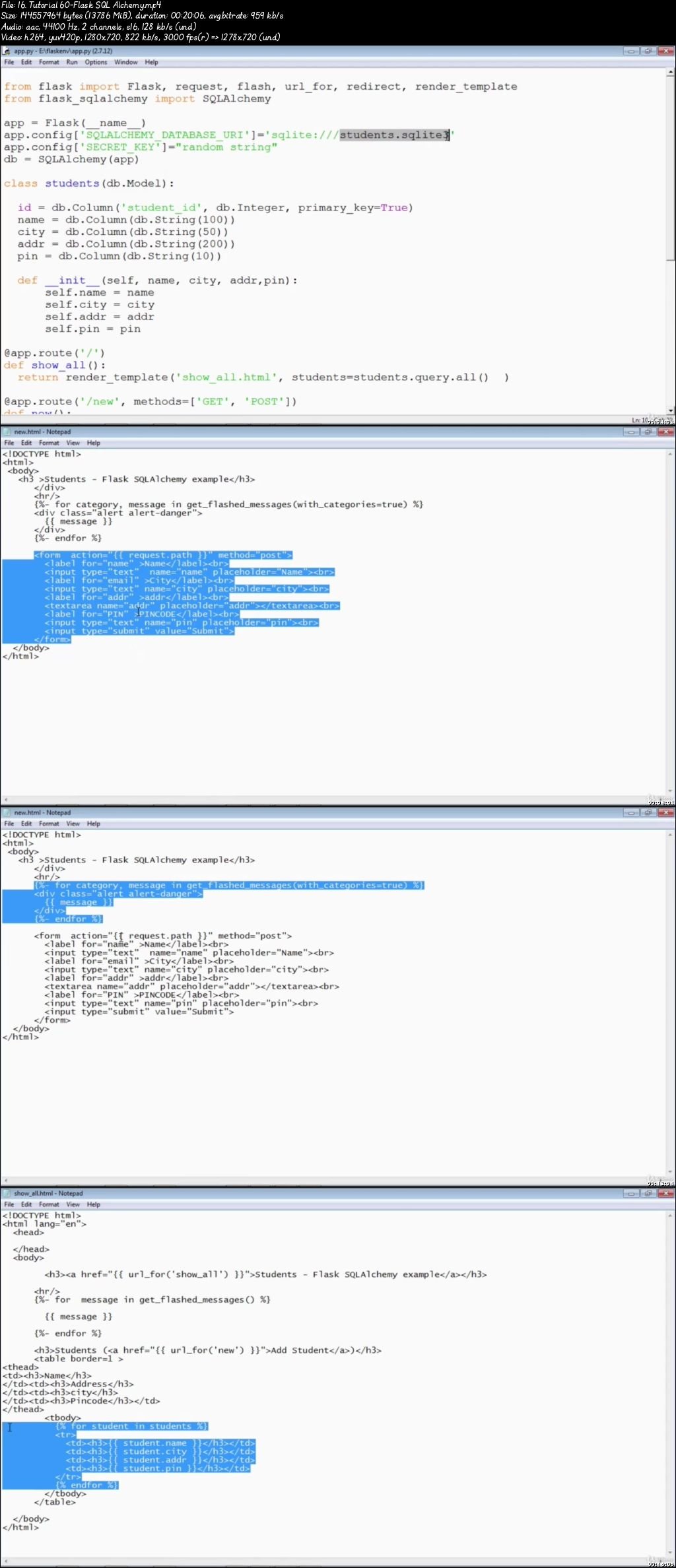Close the show_all.html Notepad window

pyautogui.click(x=665, y=1193)
